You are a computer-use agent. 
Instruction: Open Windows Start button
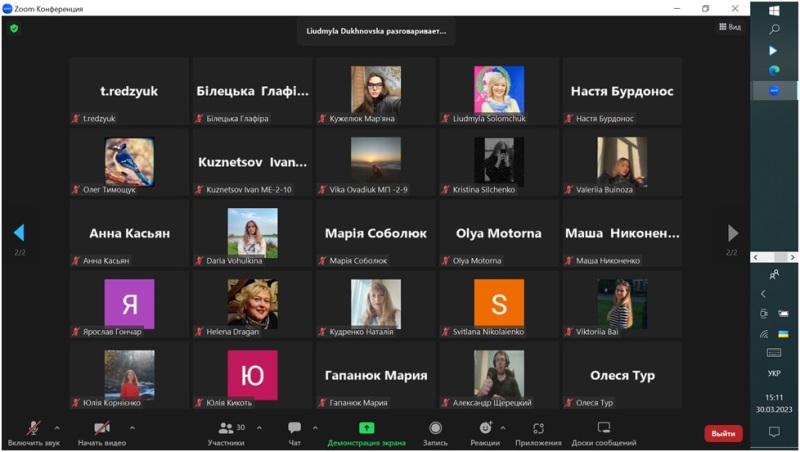(x=774, y=10)
